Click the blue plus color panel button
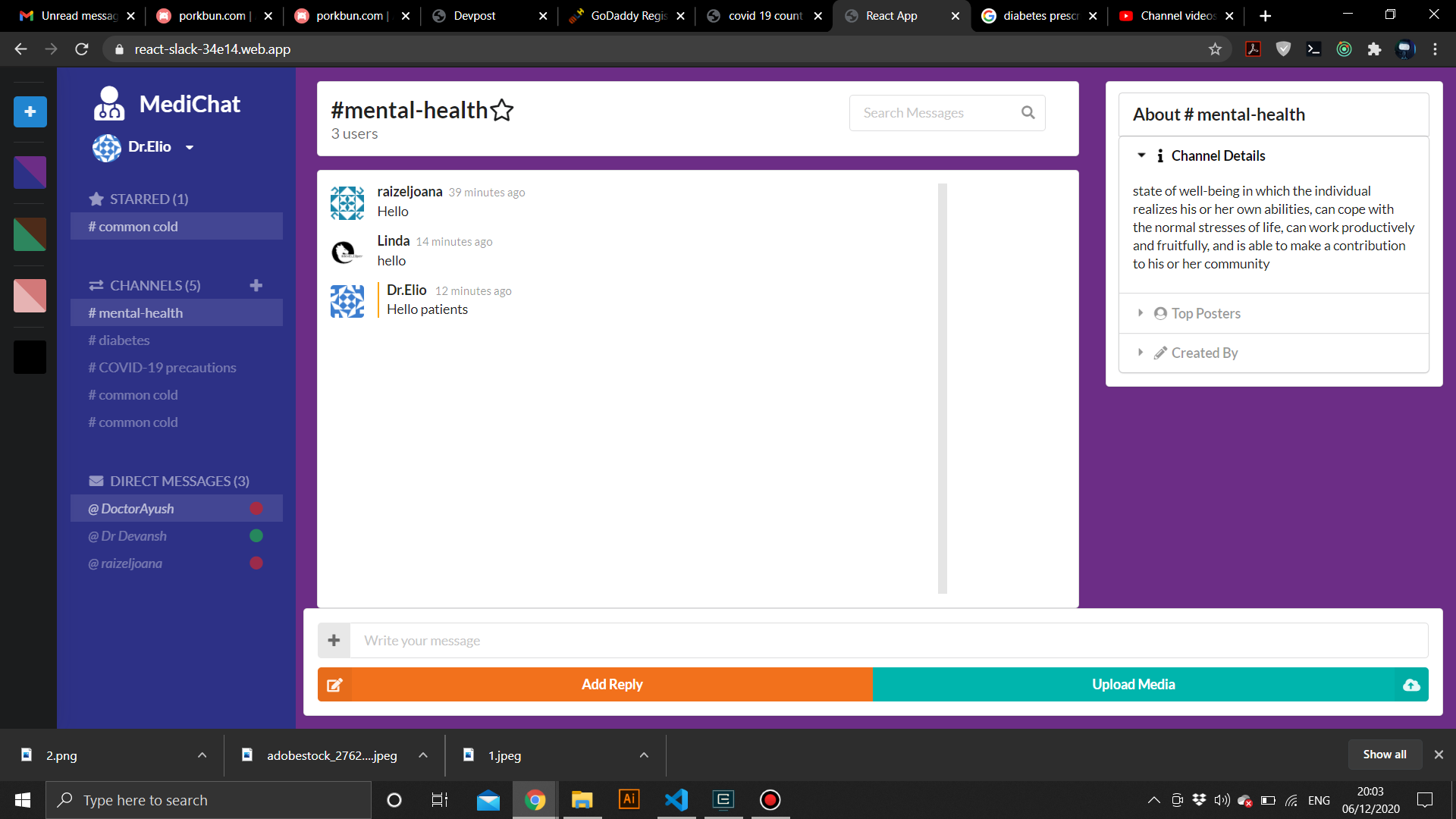This screenshot has width=1456, height=819. tap(30, 111)
